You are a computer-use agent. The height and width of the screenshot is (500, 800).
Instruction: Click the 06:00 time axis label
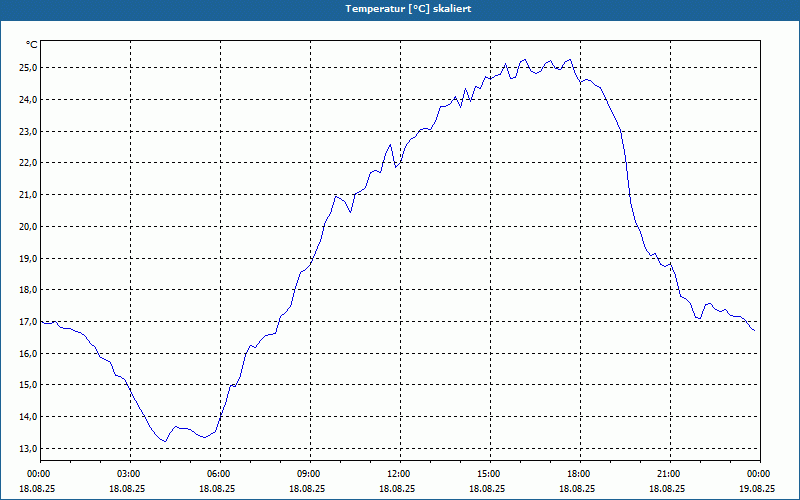(x=220, y=474)
